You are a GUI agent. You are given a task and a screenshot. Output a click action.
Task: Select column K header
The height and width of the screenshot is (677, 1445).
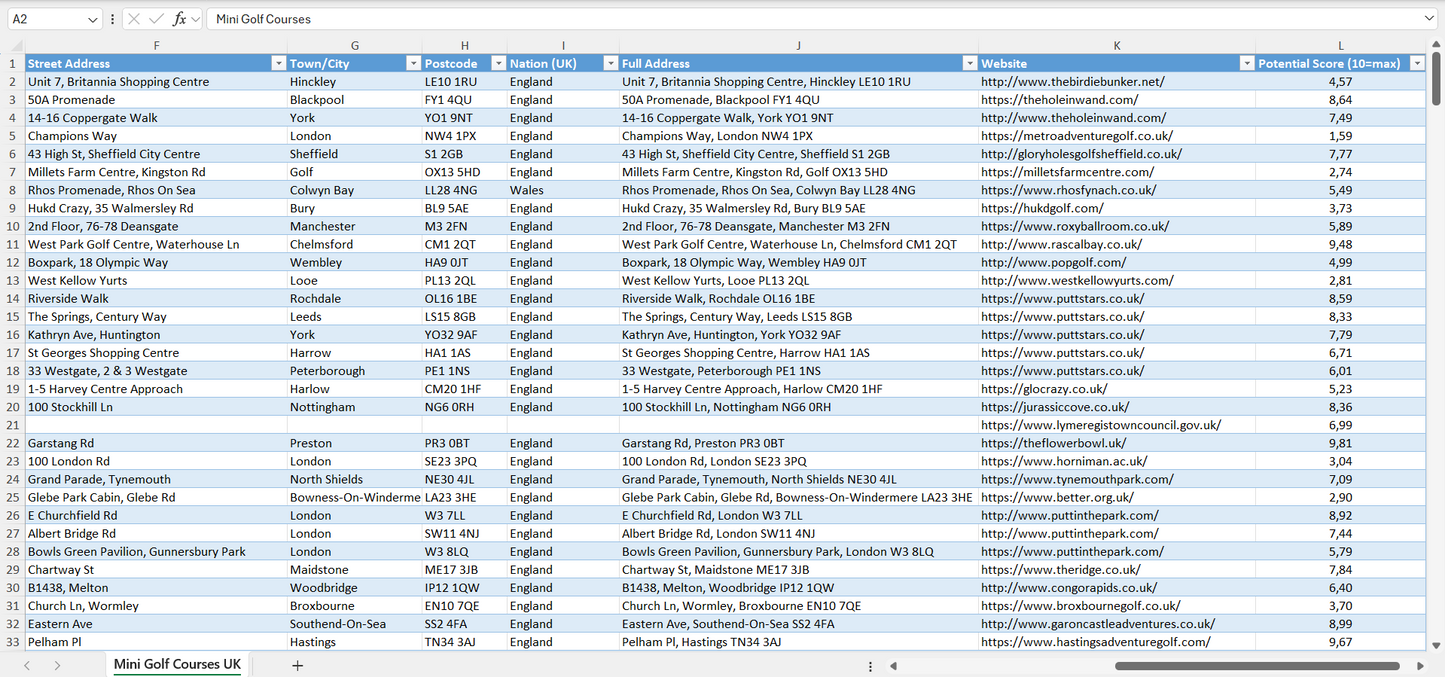[x=1116, y=46]
